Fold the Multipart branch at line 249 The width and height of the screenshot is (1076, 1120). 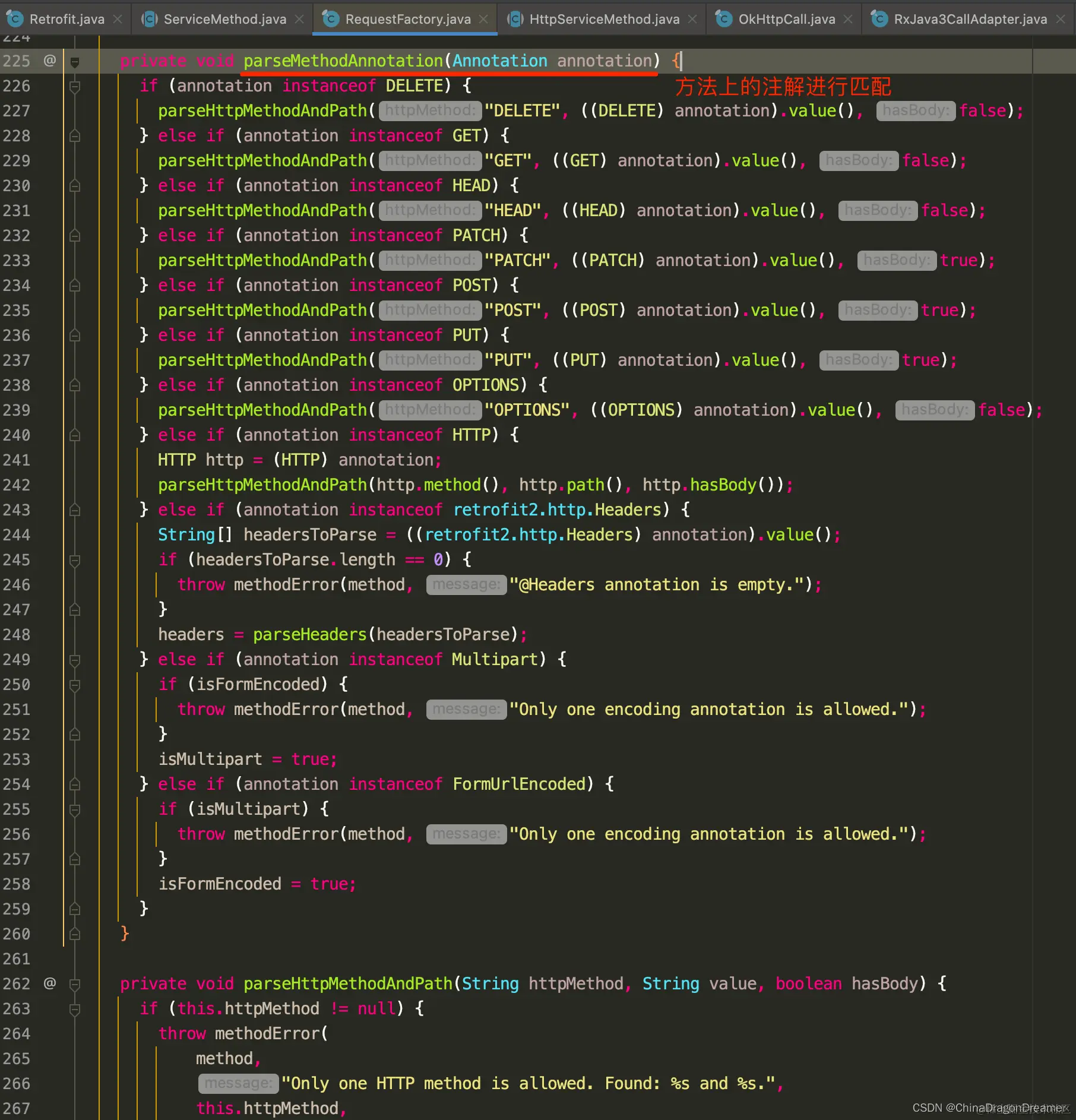click(x=75, y=660)
